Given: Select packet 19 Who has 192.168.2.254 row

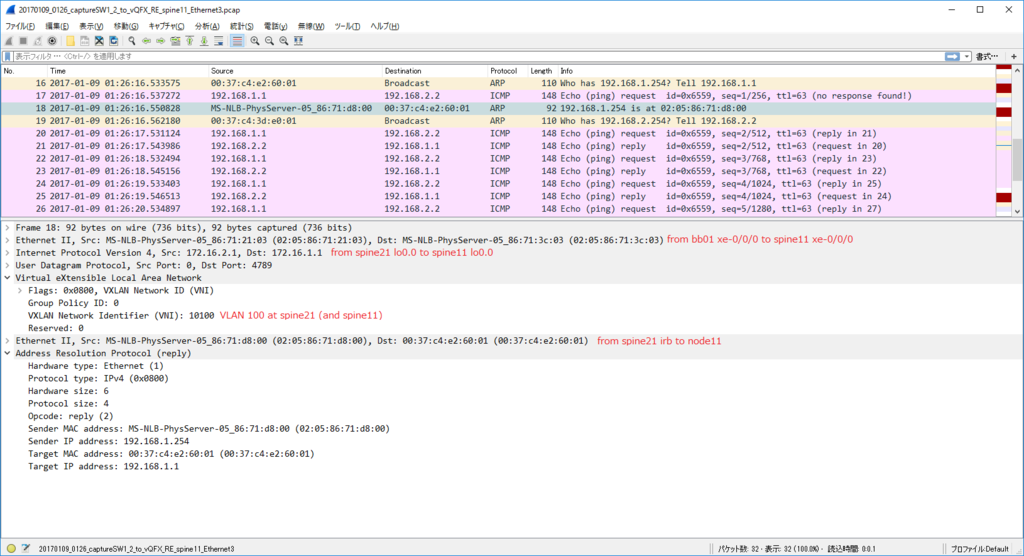Looking at the screenshot, I should click(x=498, y=121).
